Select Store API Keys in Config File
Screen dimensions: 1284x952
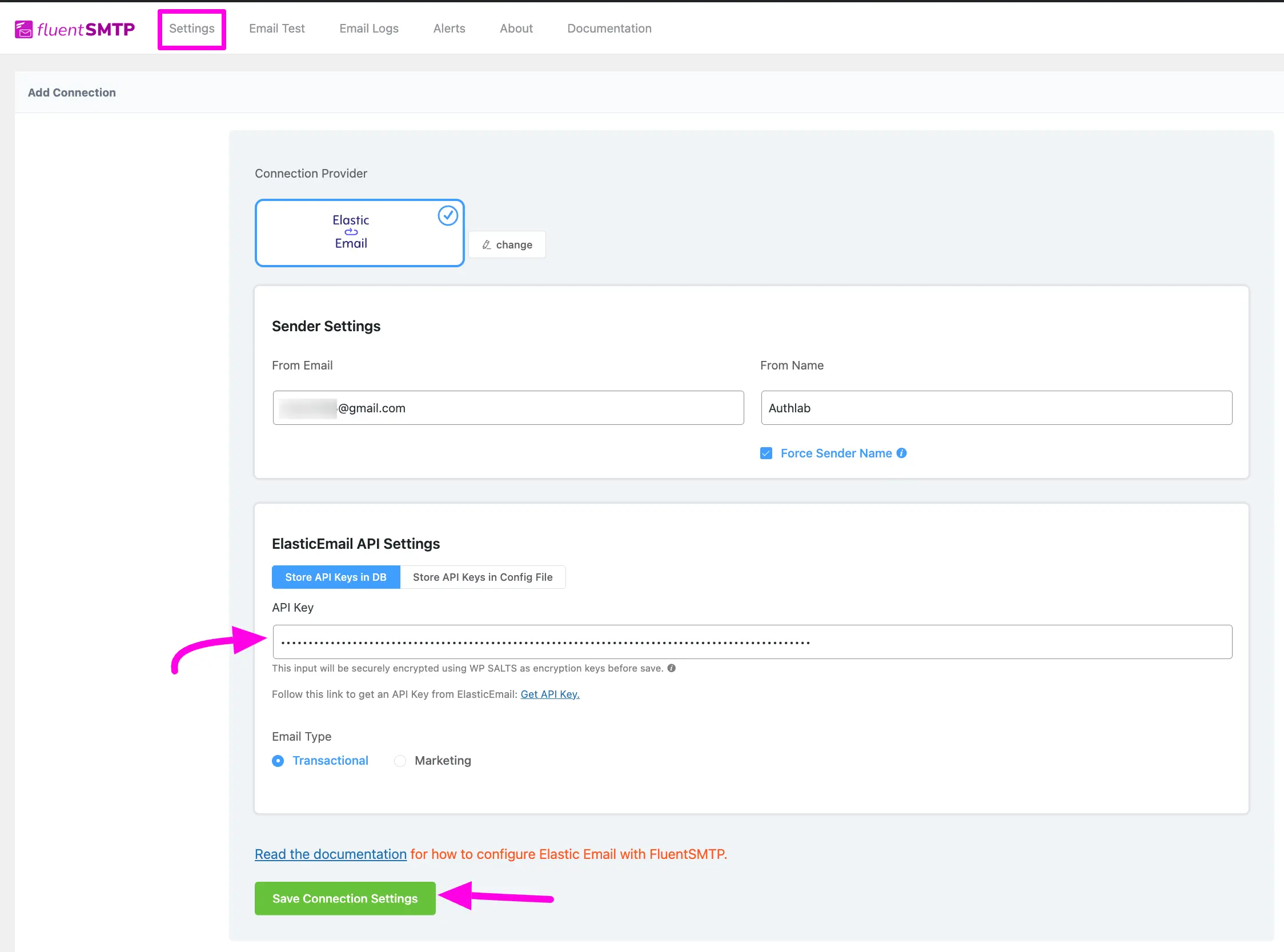pos(483,577)
